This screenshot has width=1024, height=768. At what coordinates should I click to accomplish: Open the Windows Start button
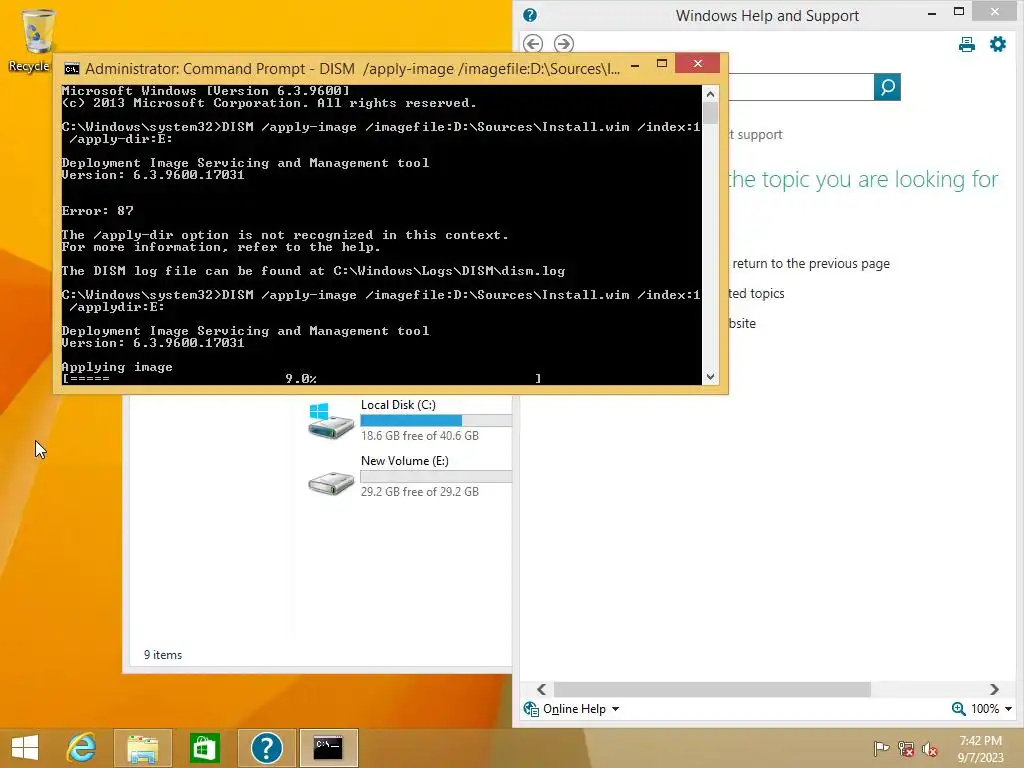[25, 748]
